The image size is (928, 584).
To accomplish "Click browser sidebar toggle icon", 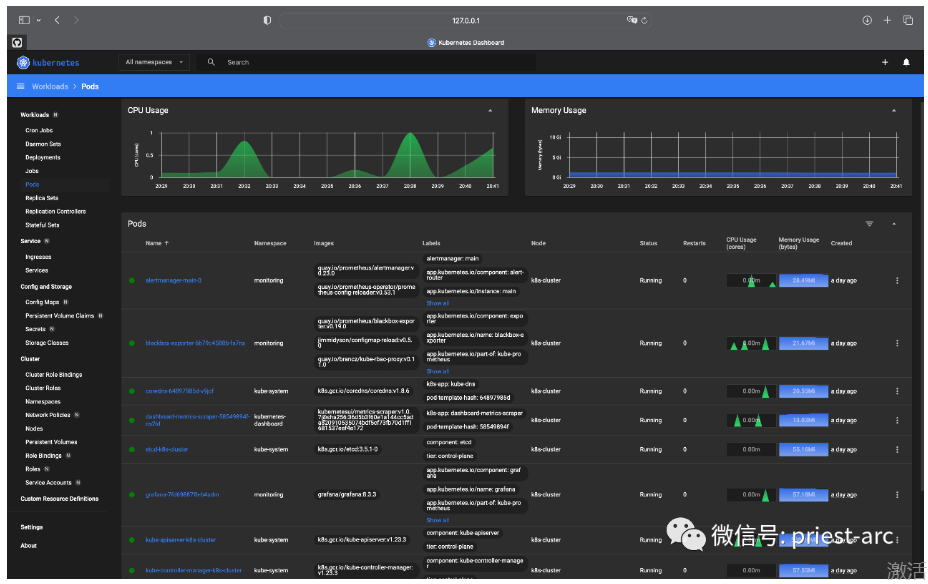I will pyautogui.click(x=24, y=20).
